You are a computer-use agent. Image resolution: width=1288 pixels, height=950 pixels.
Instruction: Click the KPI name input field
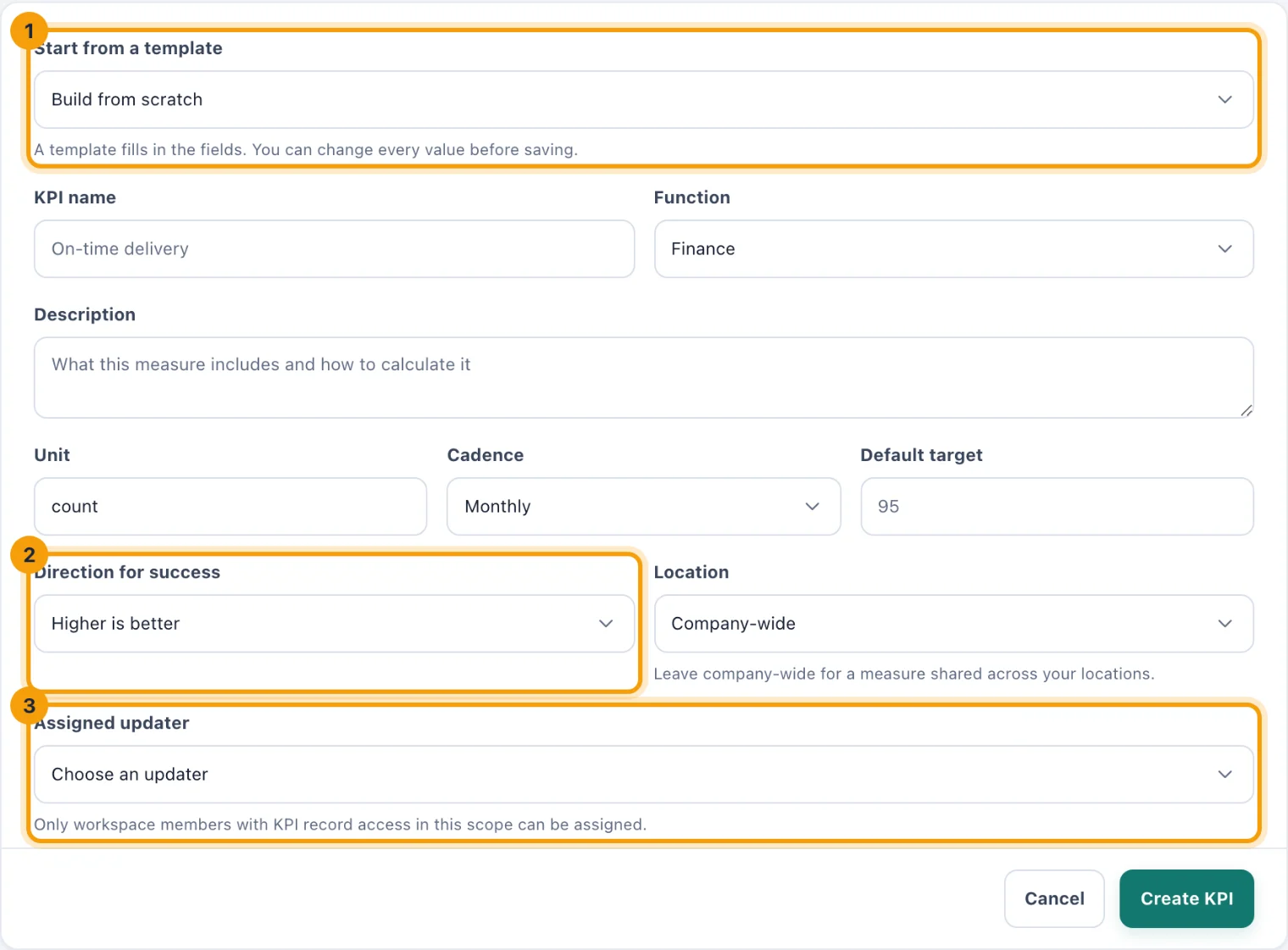[x=334, y=249]
